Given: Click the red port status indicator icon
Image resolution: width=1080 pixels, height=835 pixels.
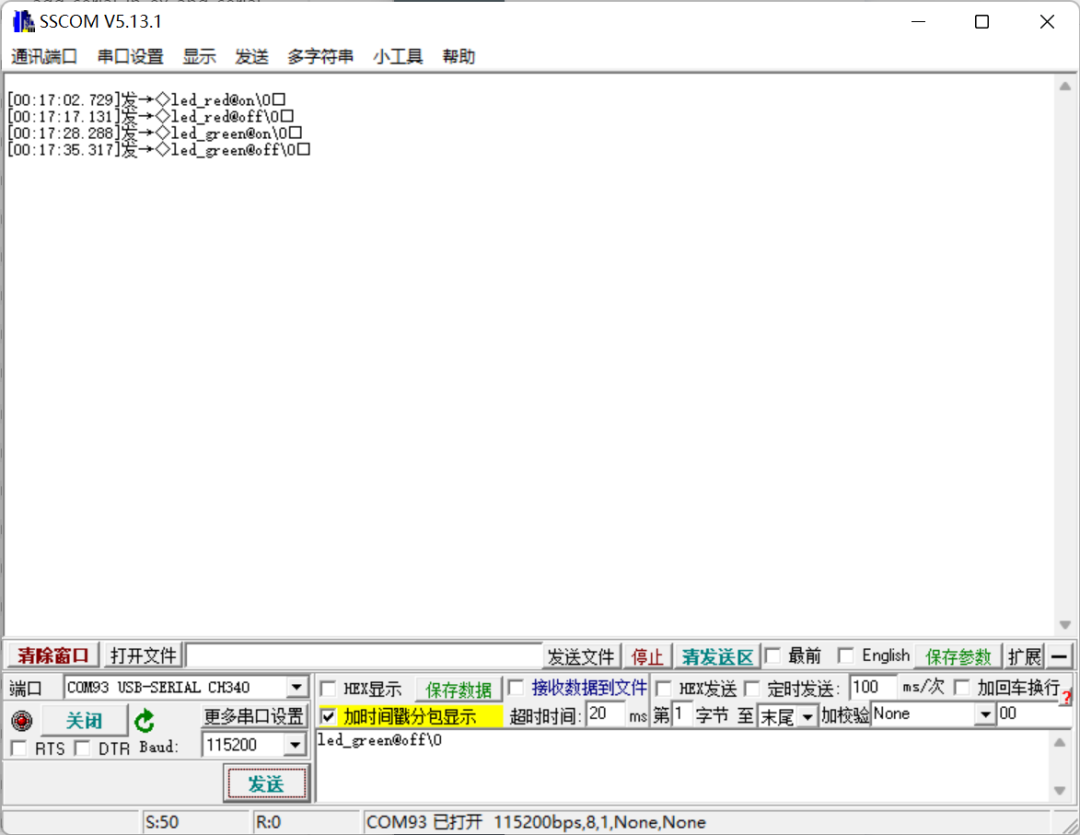Looking at the screenshot, I should pyautogui.click(x=21, y=718).
